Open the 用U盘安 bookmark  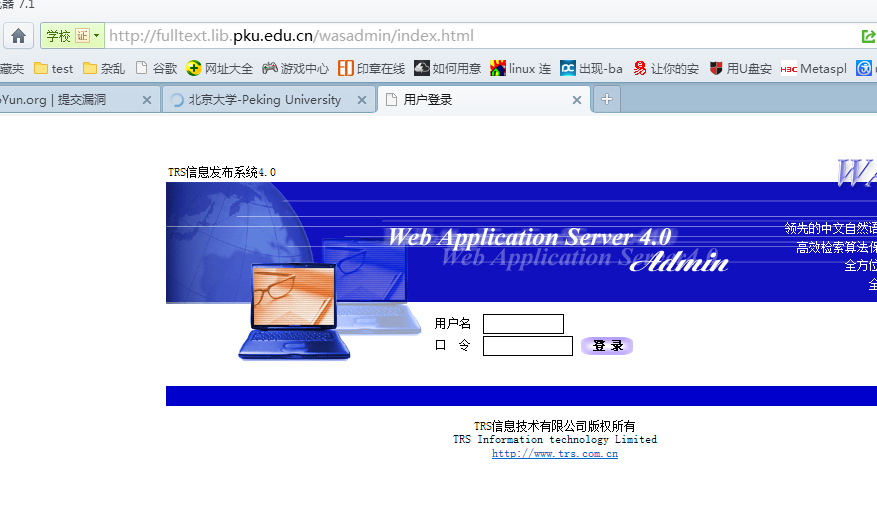(x=740, y=68)
